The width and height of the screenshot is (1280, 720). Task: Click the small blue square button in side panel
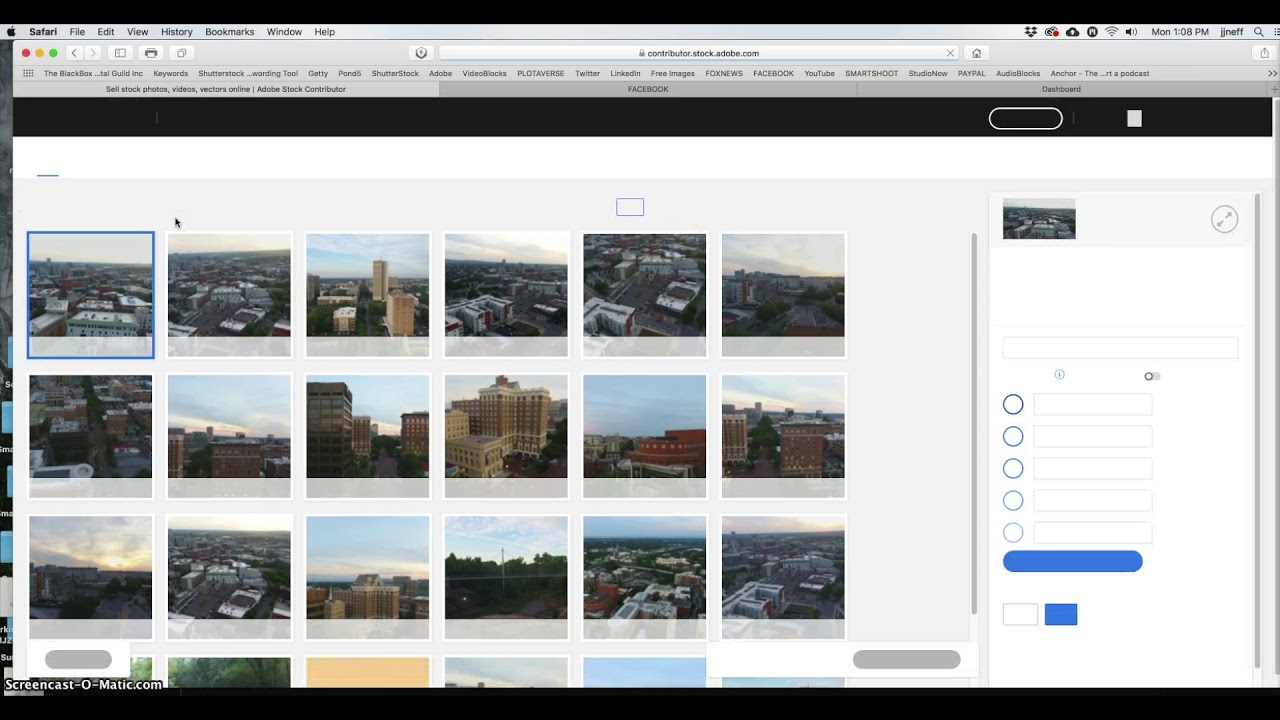[x=1061, y=614]
